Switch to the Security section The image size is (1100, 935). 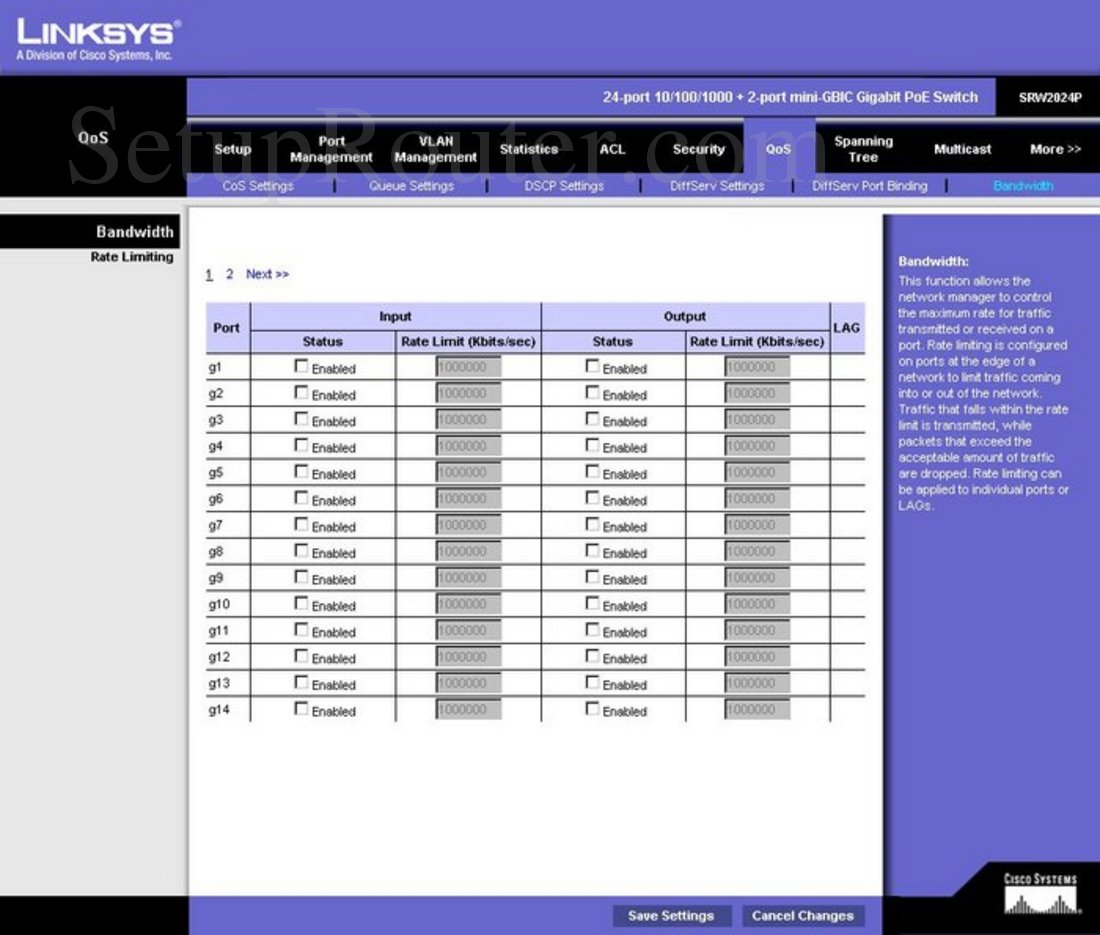click(x=698, y=148)
